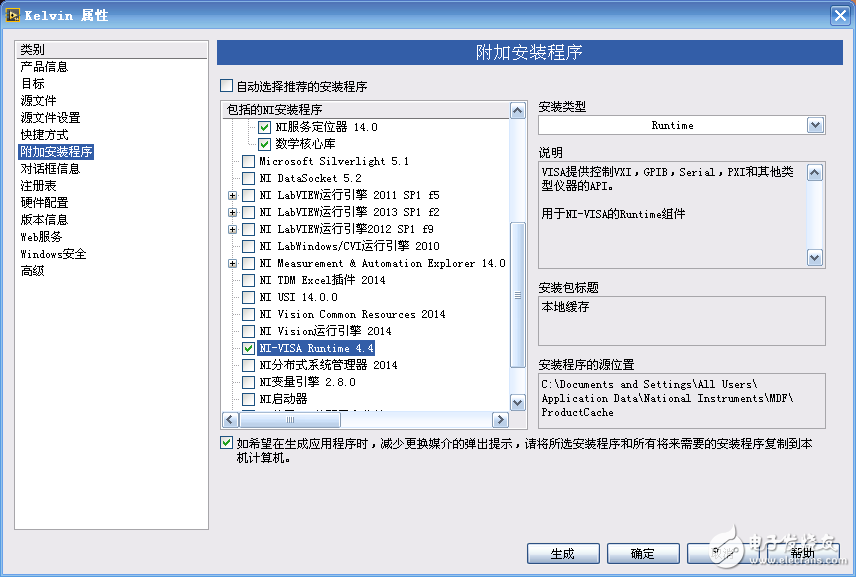Uncheck the copy installers to local computer option
Viewport: 856px width, 577px height.
coord(226,442)
